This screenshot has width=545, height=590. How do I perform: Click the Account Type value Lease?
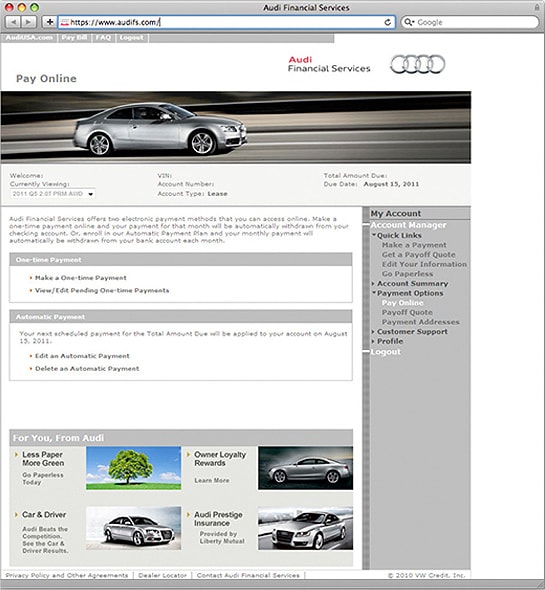pos(217,194)
